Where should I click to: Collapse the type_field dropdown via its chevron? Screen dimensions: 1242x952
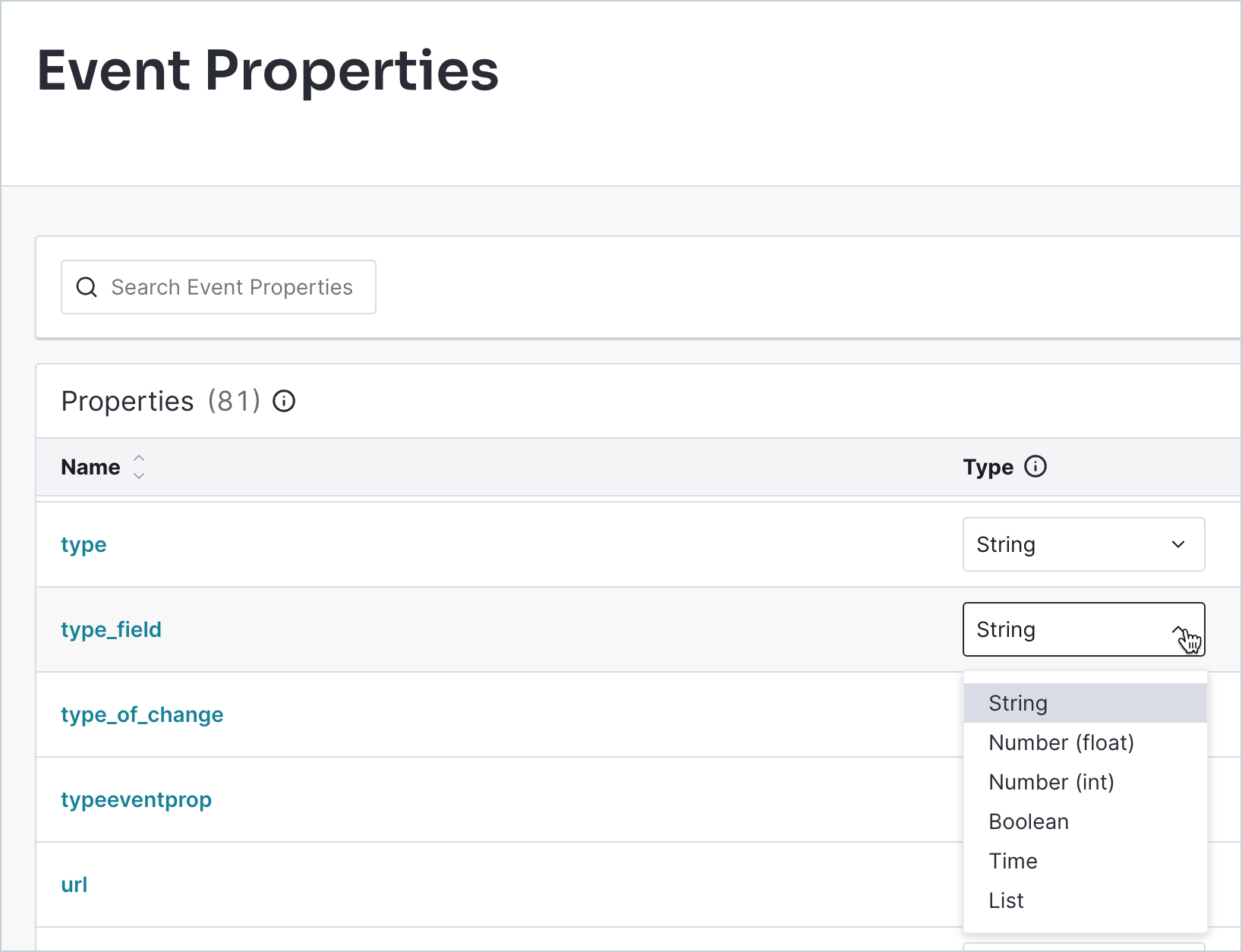(x=1179, y=630)
